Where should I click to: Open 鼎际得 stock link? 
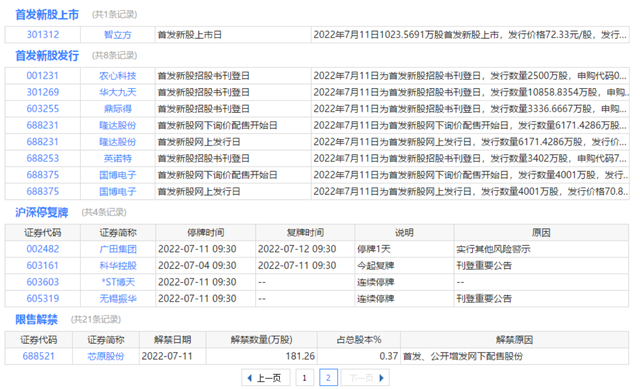coord(118,109)
